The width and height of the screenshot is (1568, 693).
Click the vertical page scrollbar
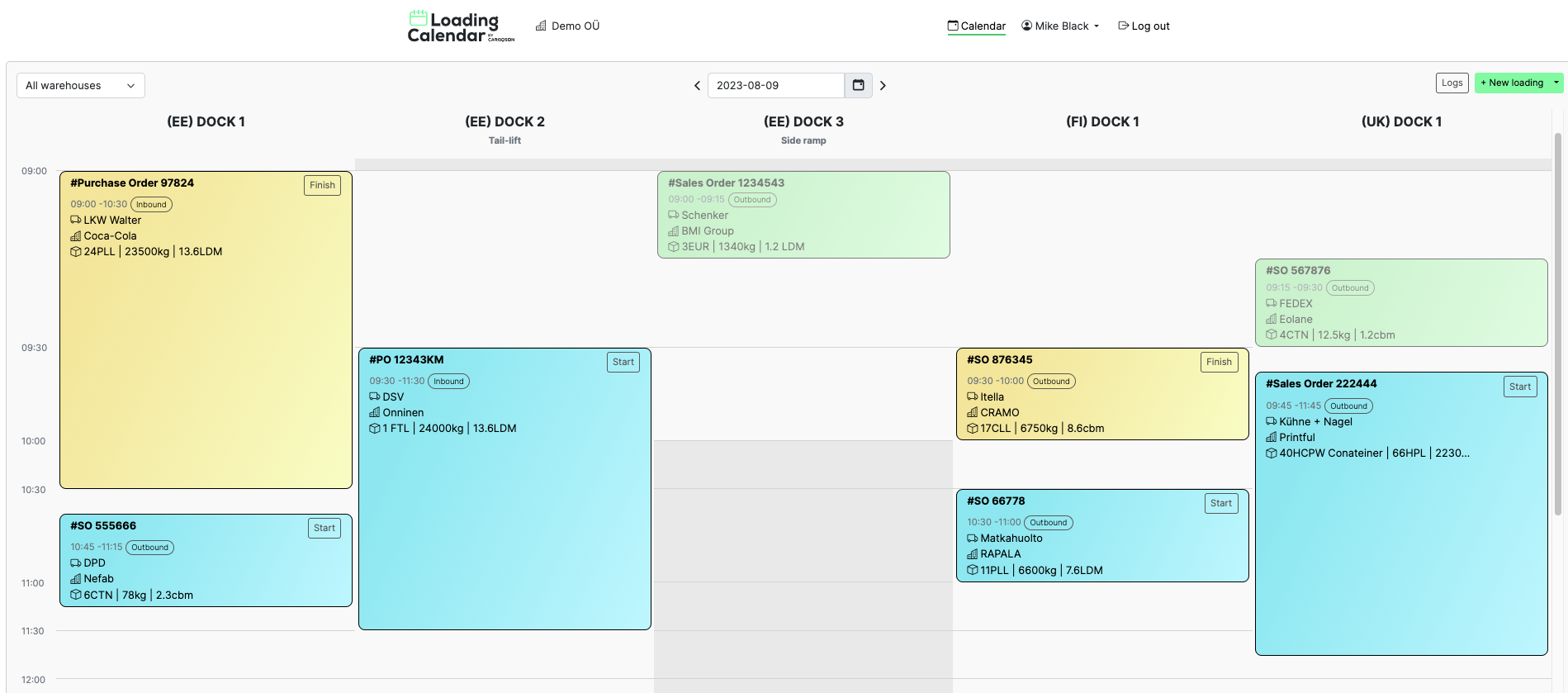click(1558, 324)
